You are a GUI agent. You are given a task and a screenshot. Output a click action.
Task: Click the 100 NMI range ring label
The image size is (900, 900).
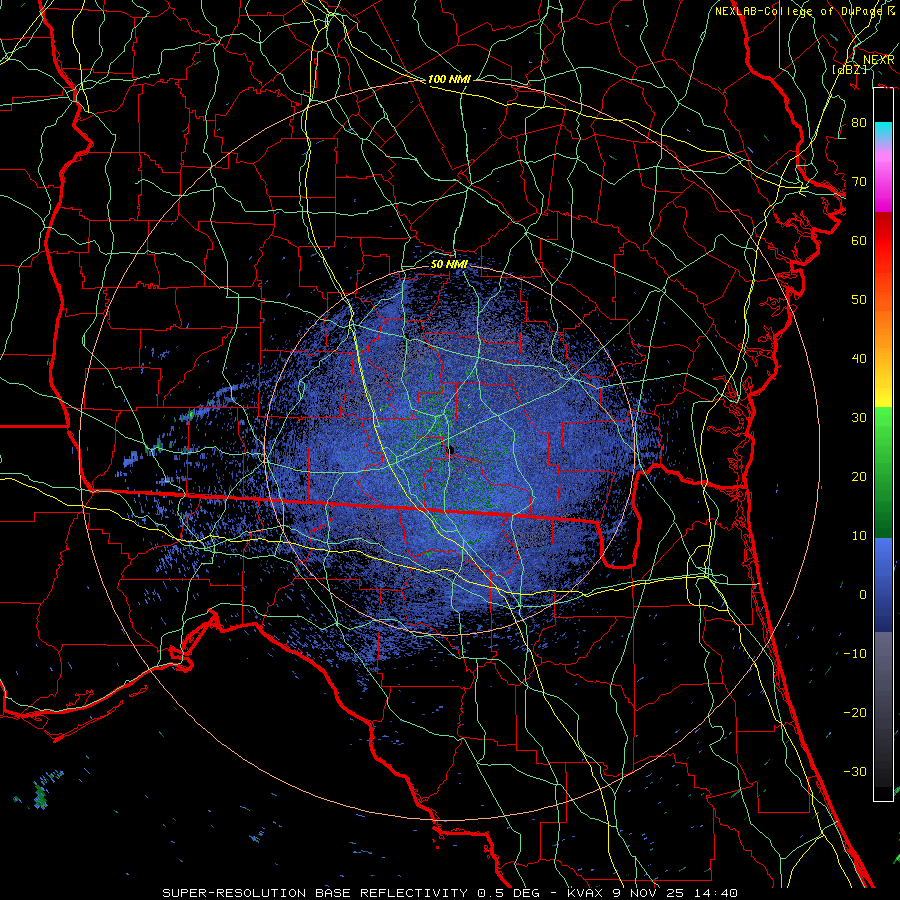[x=449, y=79]
